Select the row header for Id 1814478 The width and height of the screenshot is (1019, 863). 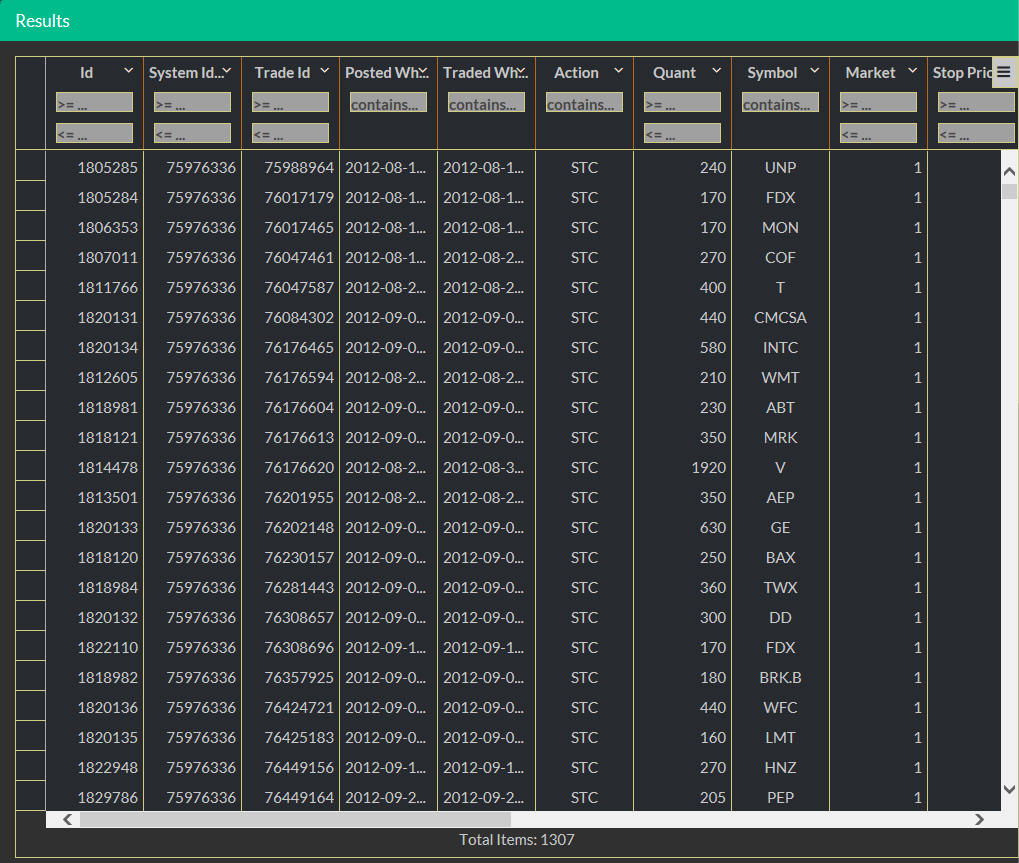[x=31, y=467]
